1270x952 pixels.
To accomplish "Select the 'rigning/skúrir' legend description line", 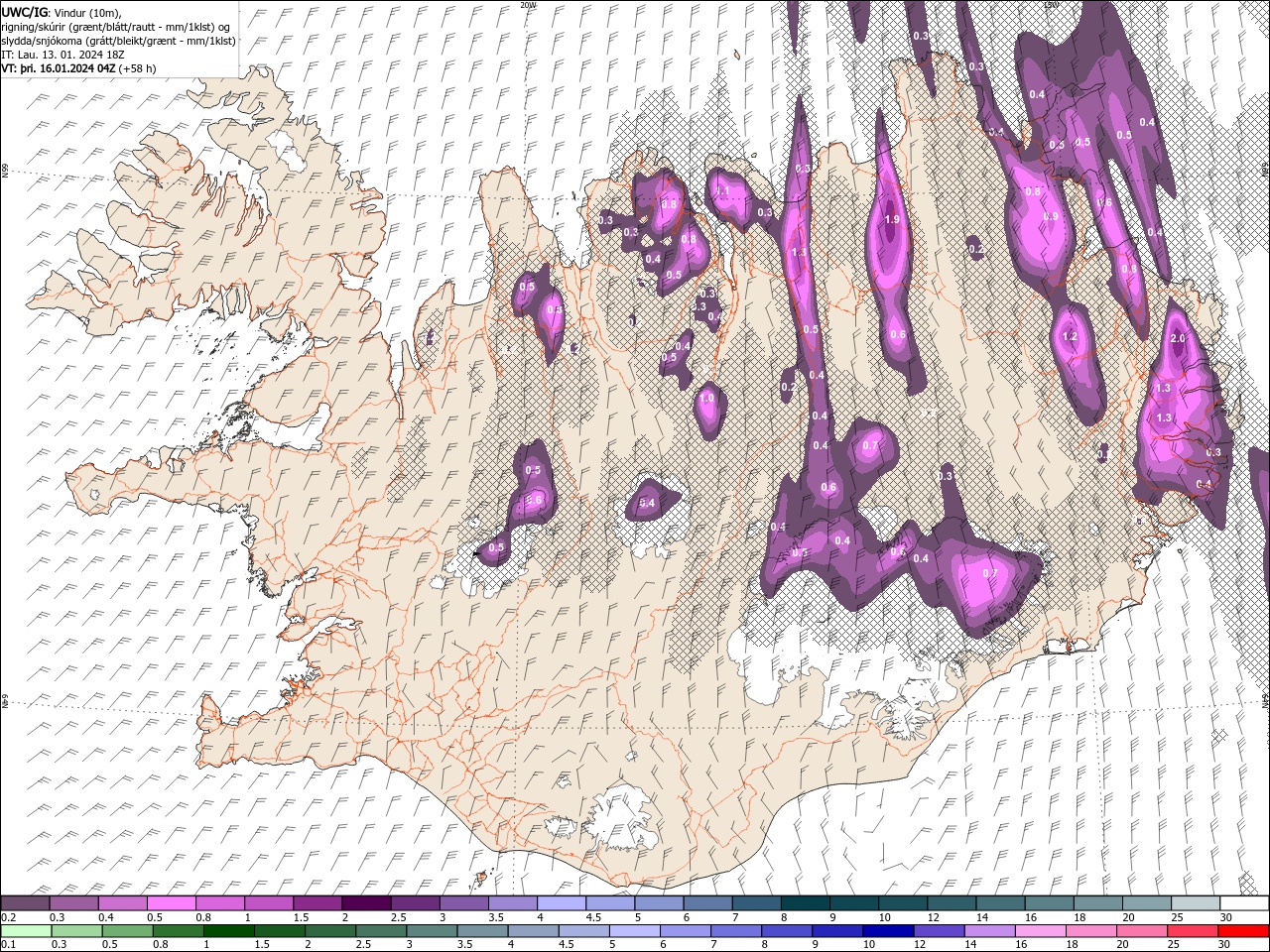I will pos(115,26).
